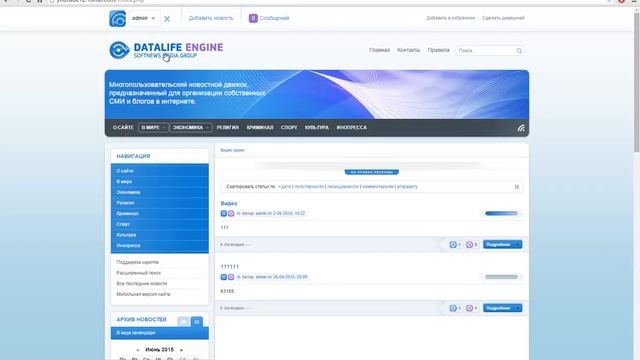Click the small blue pill button above sorting
640x360 pixels.
click(x=371, y=172)
